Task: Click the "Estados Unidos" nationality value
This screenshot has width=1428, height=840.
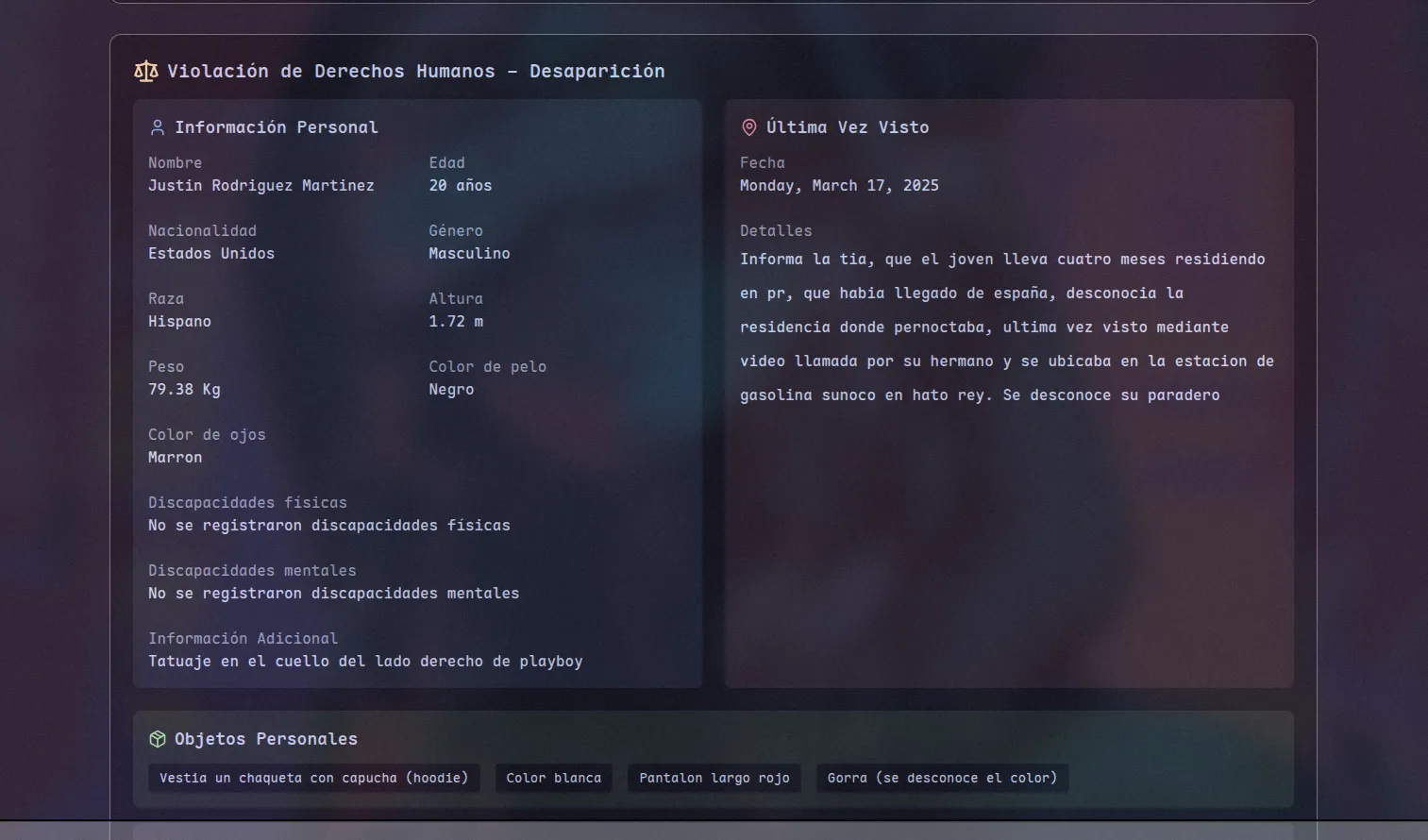Action: pyautogui.click(x=210, y=254)
